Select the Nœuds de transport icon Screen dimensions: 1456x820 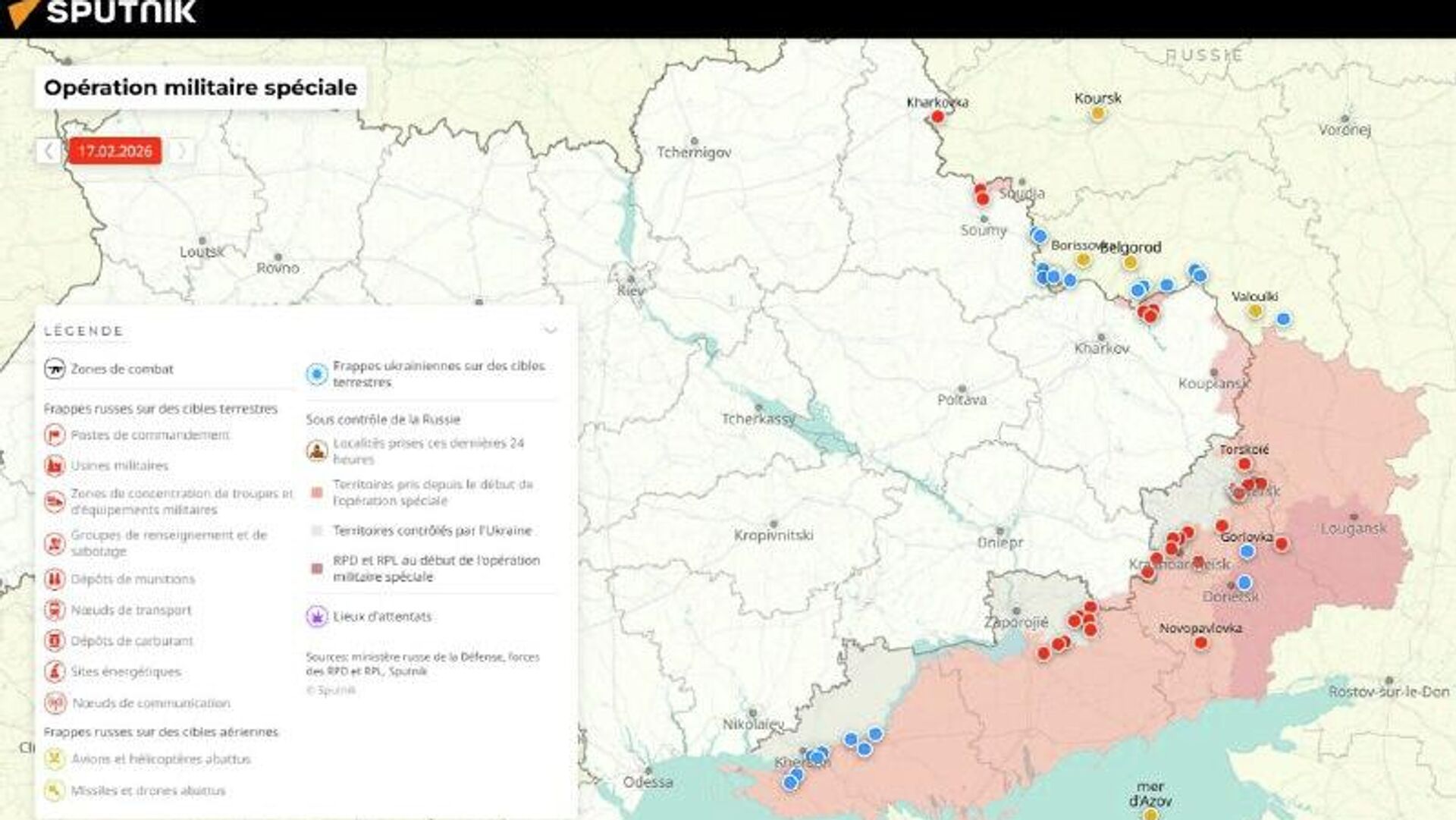[x=55, y=610]
